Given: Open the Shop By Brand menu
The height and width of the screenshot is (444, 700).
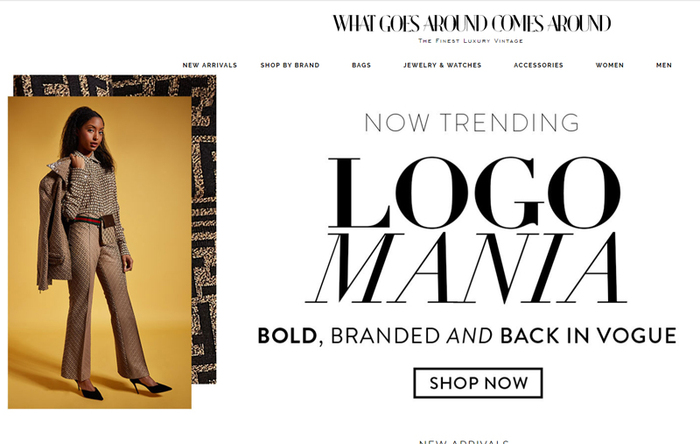Looking at the screenshot, I should coord(290,65).
